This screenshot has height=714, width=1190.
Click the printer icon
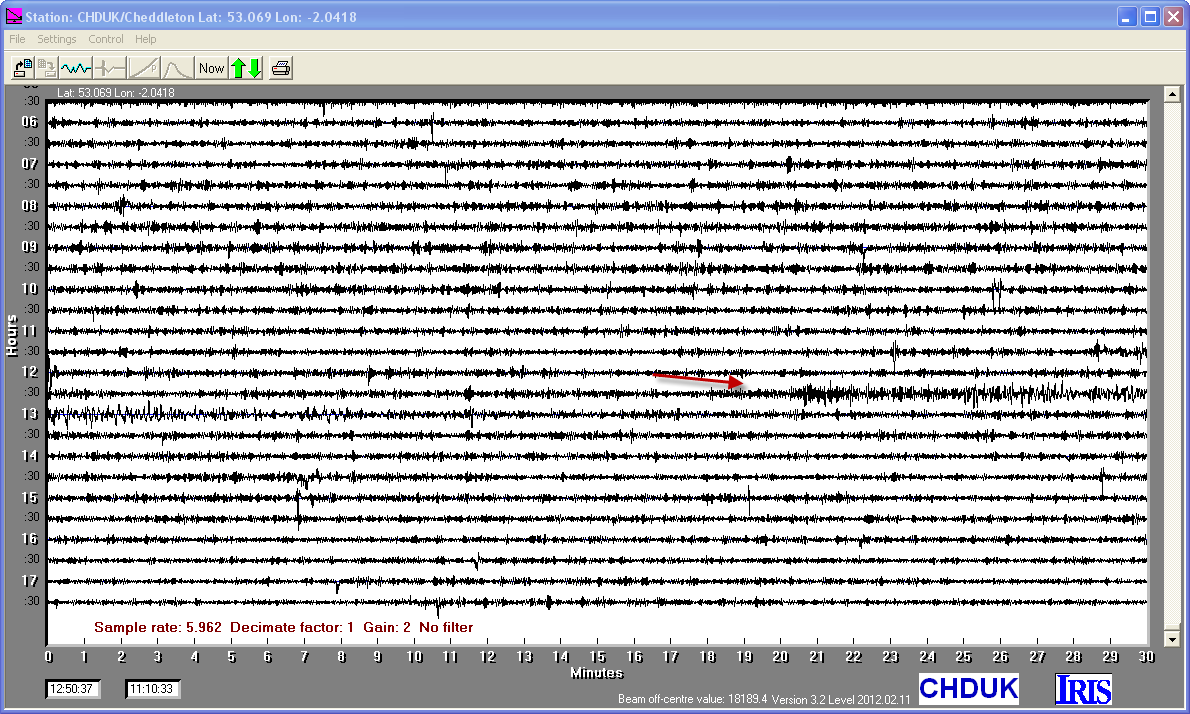click(x=281, y=68)
